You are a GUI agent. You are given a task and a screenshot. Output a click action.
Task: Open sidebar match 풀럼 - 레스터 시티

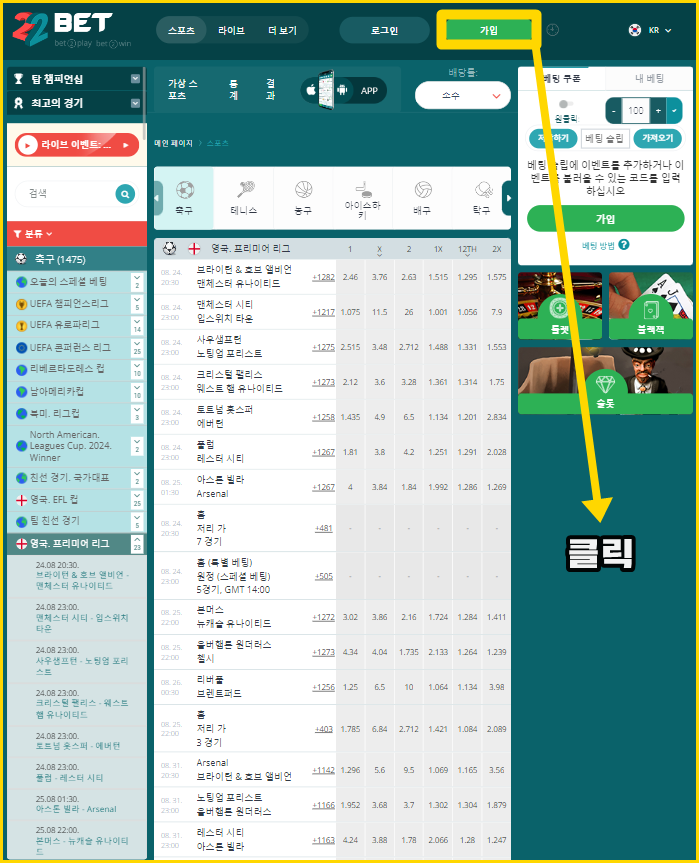tap(69, 778)
